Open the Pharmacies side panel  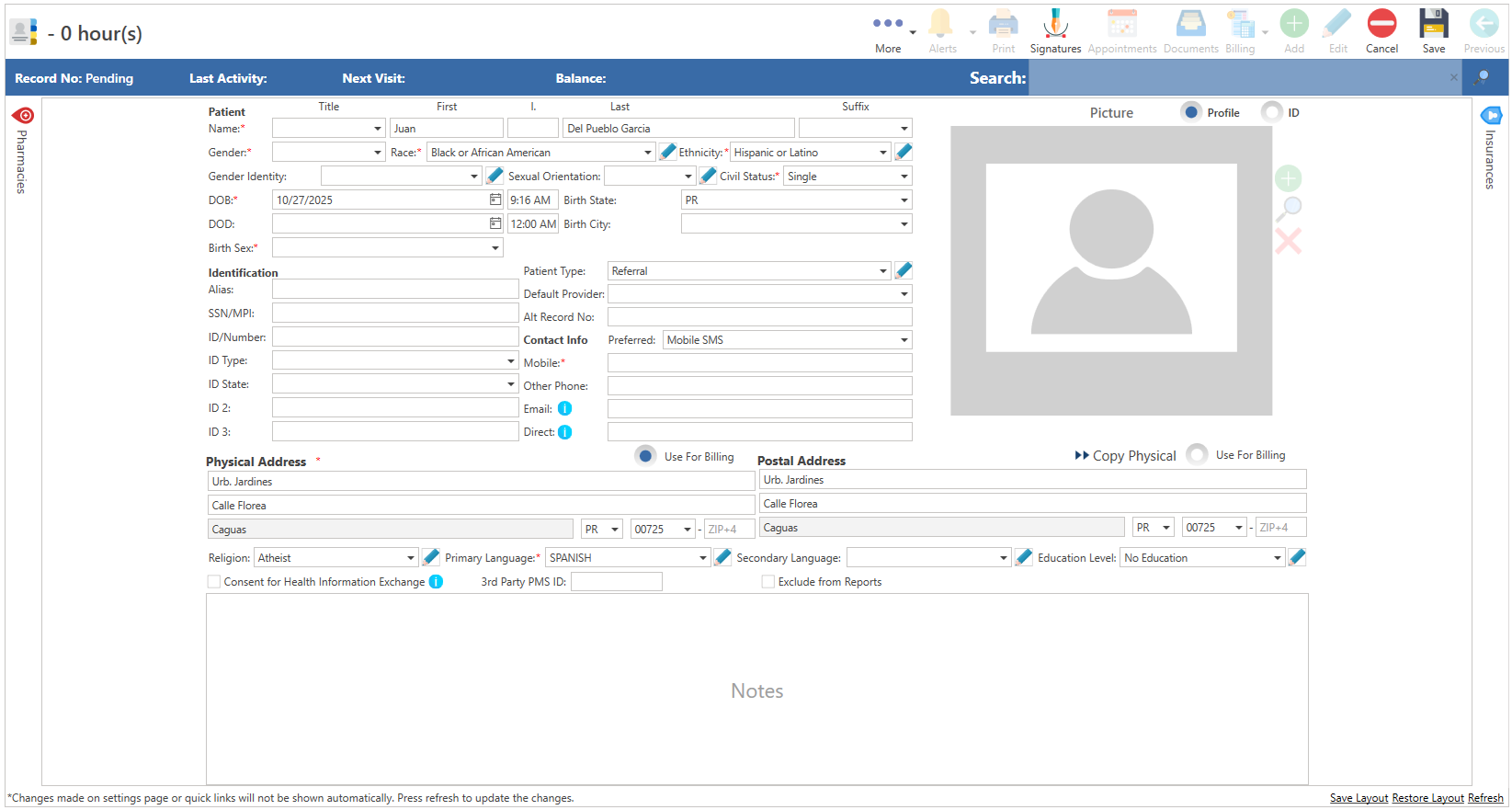22,151
